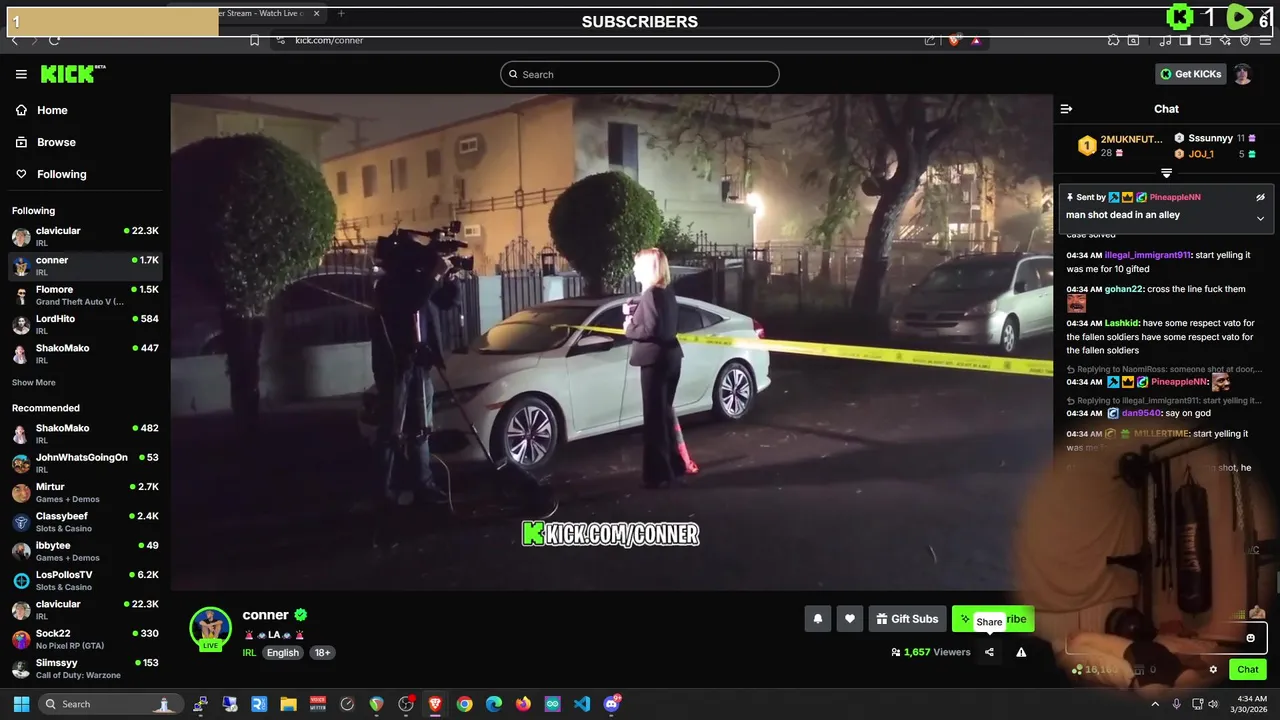Focus the Kick search box

click(640, 74)
